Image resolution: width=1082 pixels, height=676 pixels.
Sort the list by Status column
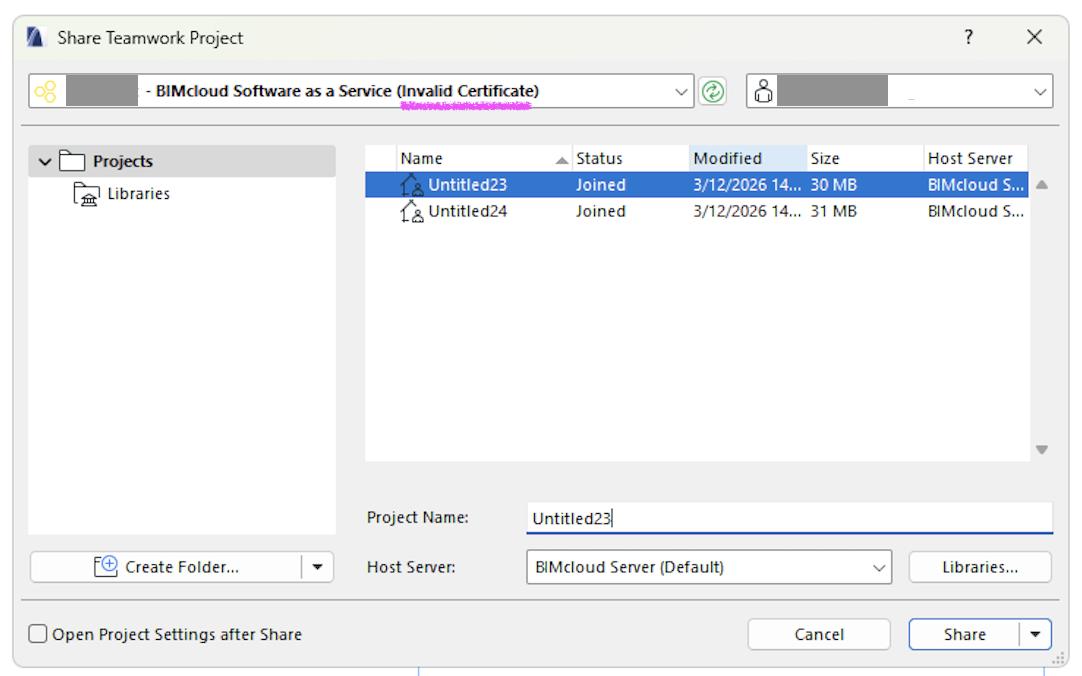(x=631, y=159)
